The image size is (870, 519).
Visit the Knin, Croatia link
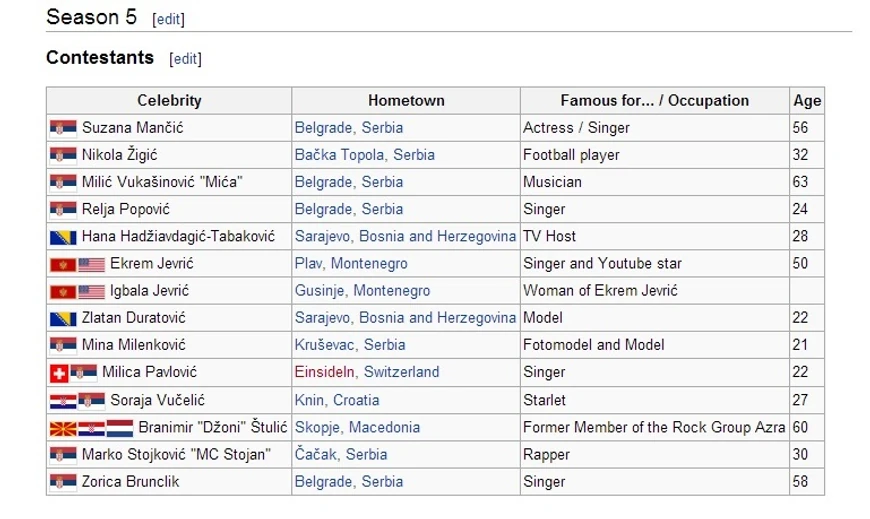click(x=337, y=400)
